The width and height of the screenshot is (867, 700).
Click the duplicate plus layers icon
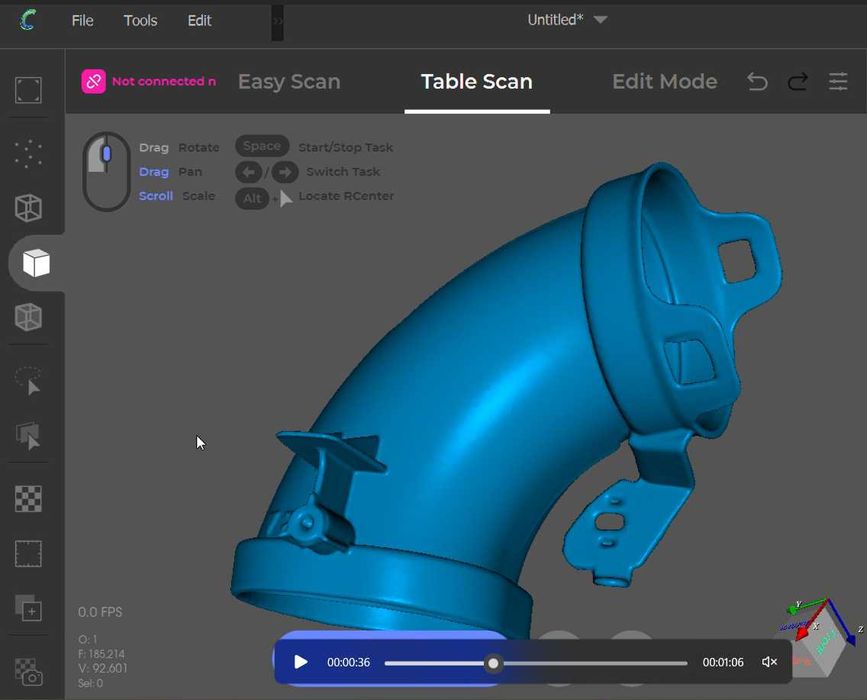point(28,608)
